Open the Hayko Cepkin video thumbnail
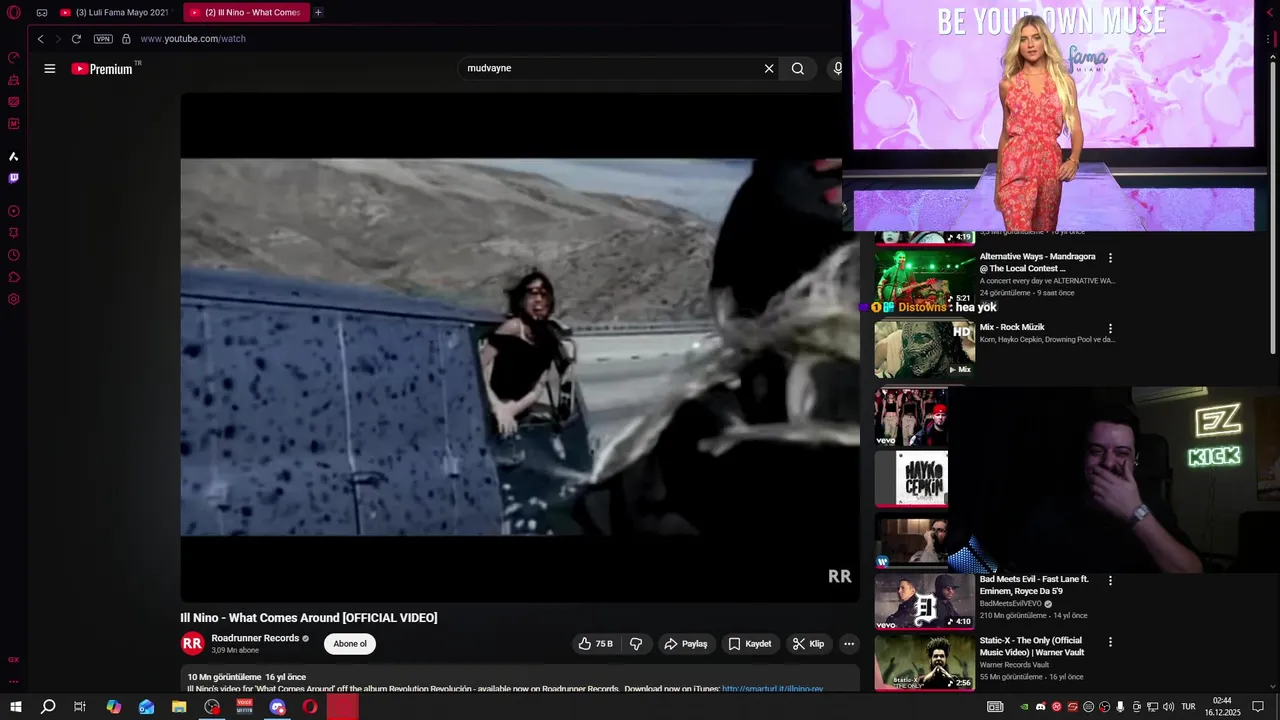1280x720 pixels. (912, 479)
